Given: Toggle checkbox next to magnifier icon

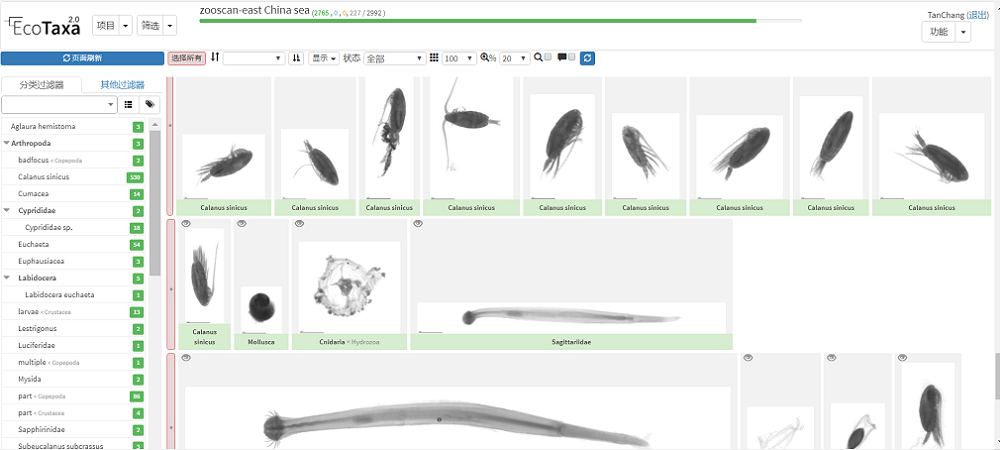Looking at the screenshot, I should pos(549,58).
